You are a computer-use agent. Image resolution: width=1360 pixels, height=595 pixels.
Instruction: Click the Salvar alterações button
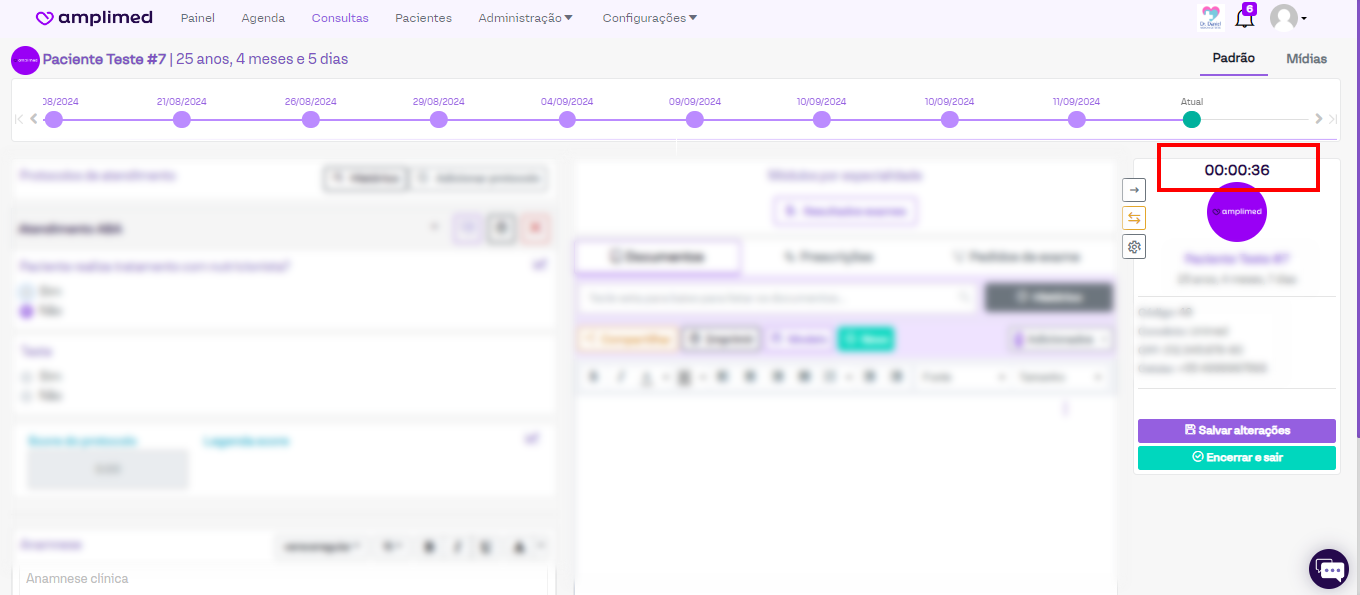click(x=1236, y=430)
